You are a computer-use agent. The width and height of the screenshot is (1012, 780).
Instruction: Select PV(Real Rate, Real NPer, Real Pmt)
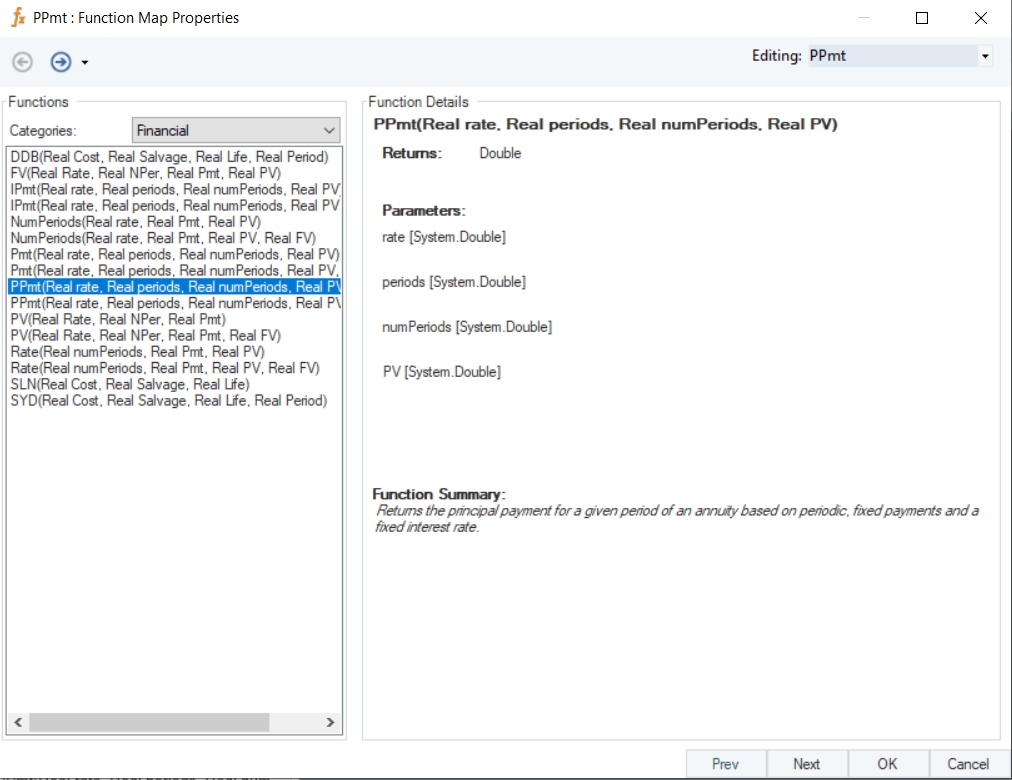coord(118,319)
